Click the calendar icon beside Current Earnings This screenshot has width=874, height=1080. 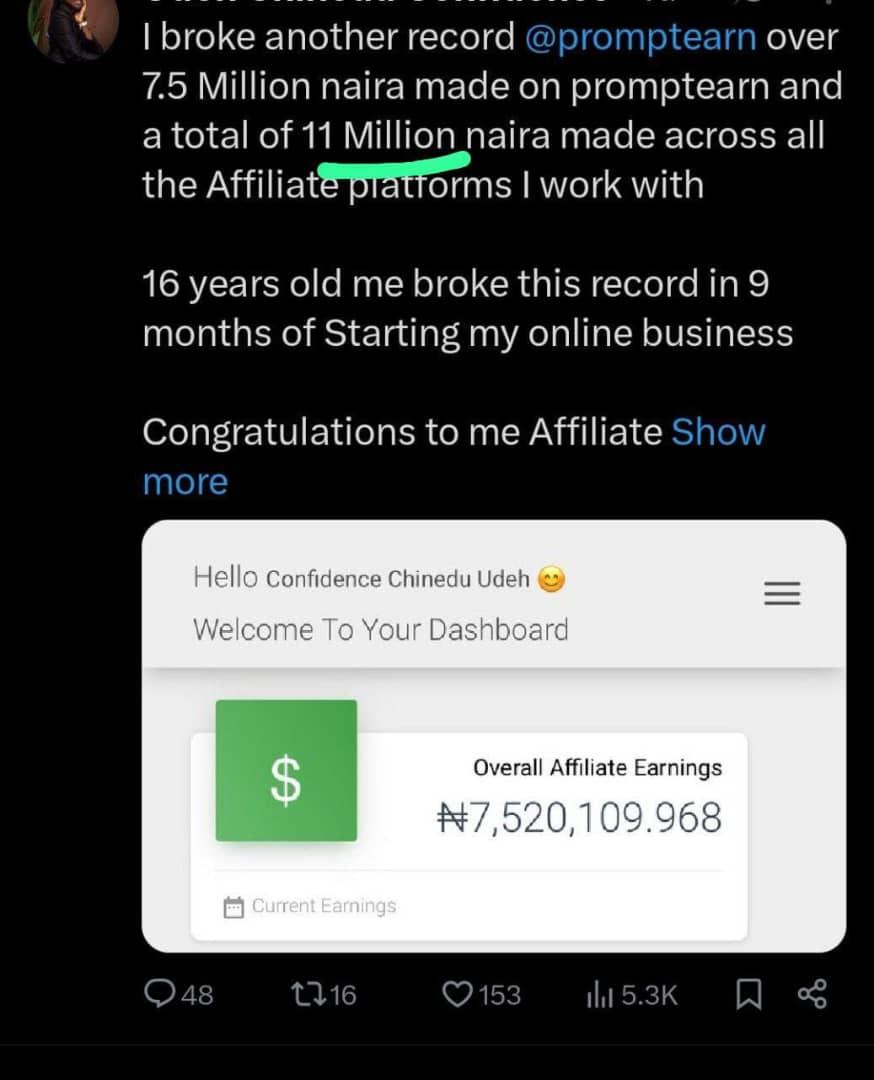234,907
